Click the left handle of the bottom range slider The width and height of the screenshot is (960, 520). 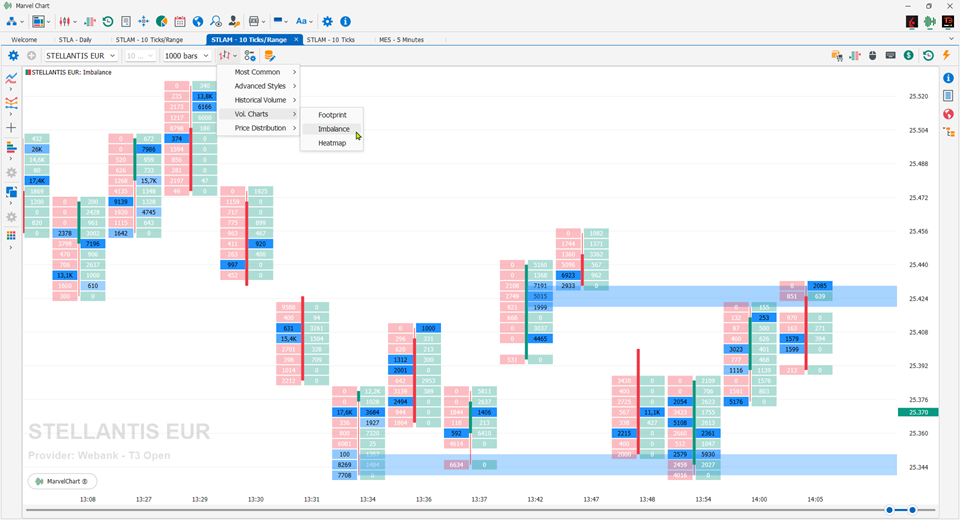[890, 510]
